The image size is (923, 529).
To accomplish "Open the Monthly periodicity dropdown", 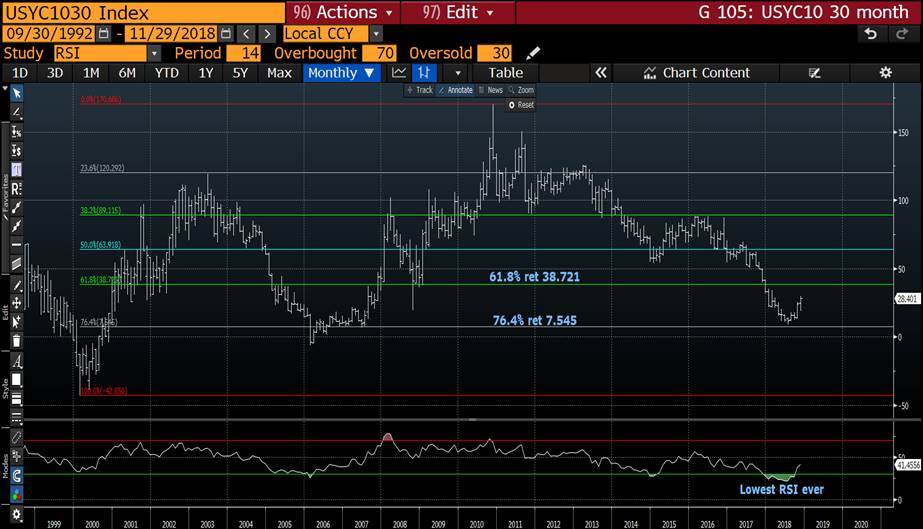I will click(x=341, y=73).
